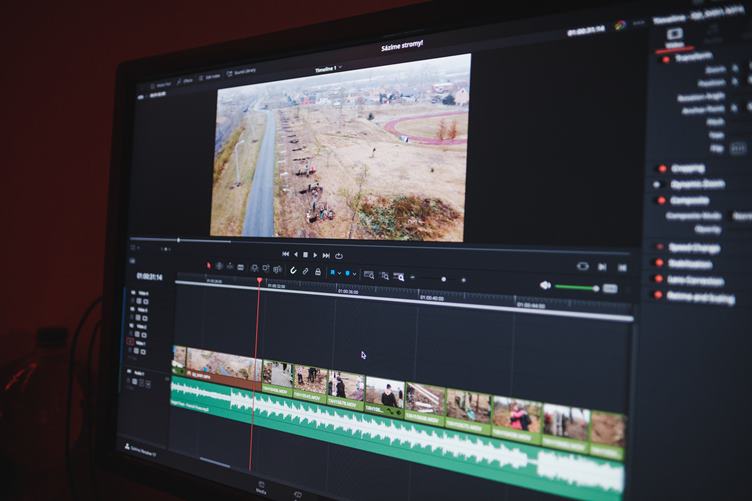Click the timeline zoom slider handle

click(x=444, y=279)
